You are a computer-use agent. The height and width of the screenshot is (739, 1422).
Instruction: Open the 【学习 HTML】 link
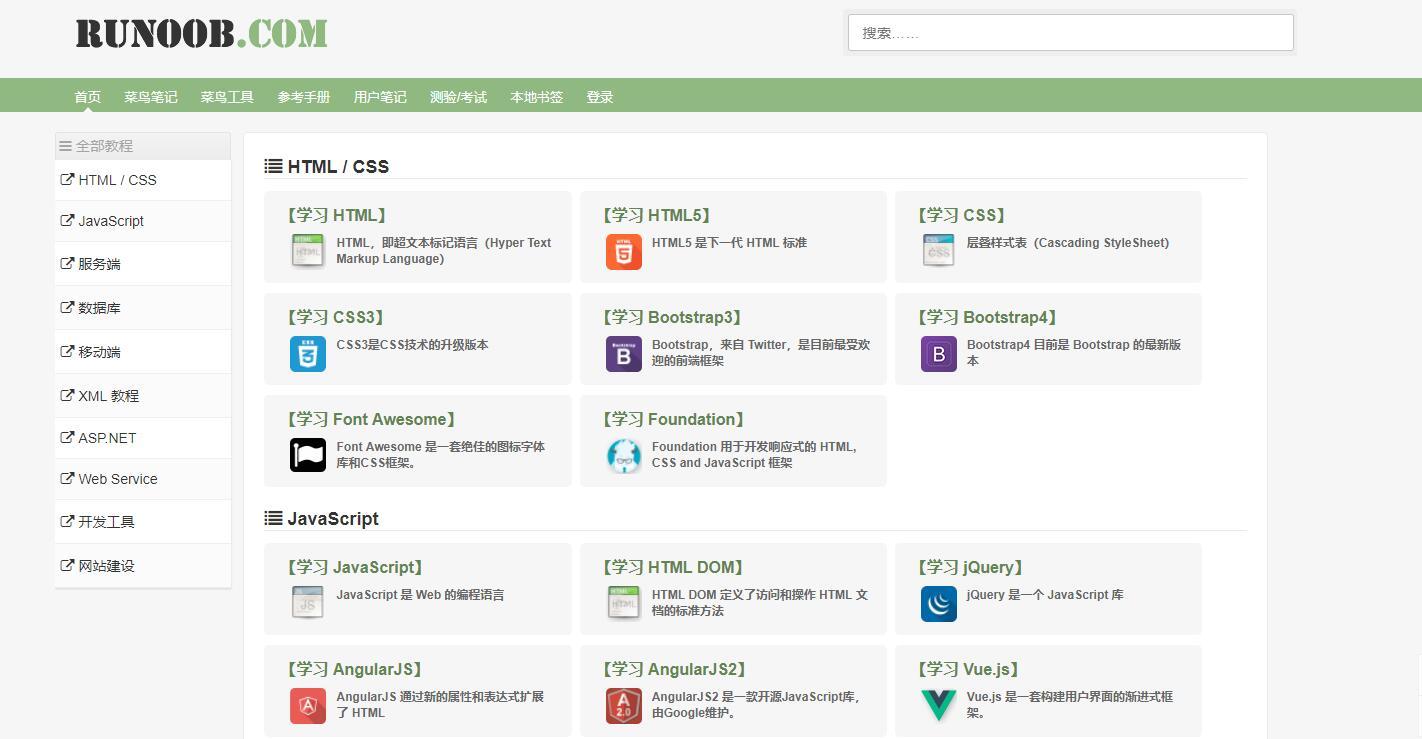point(336,215)
